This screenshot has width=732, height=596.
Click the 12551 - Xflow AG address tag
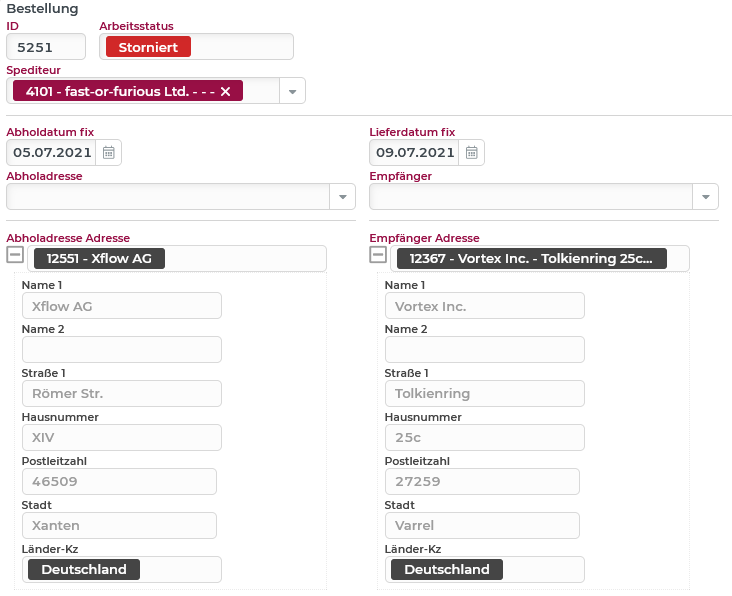click(x=99, y=259)
